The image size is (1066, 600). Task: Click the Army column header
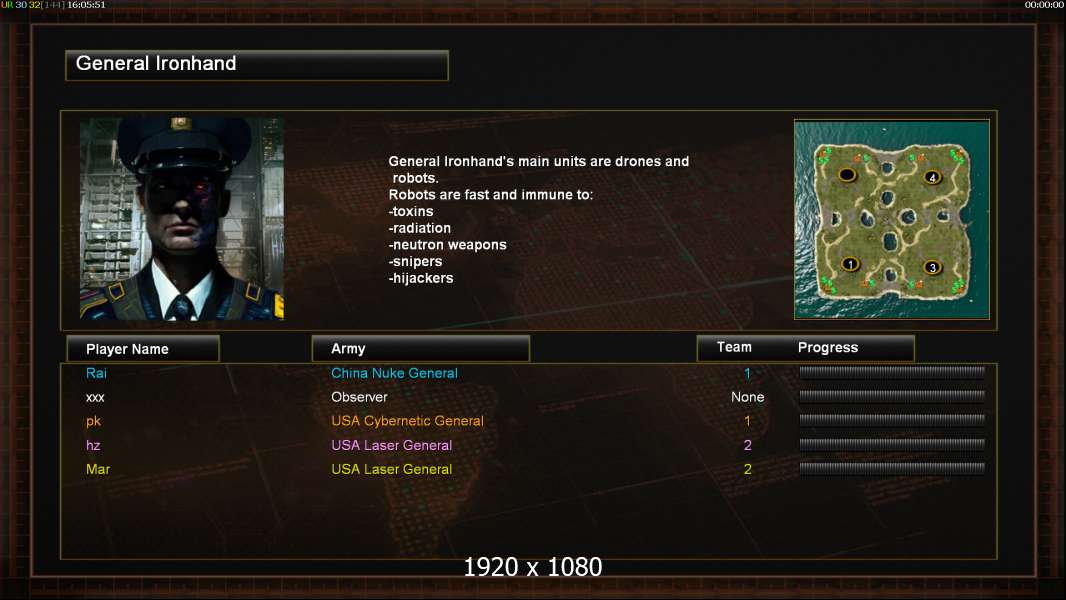(x=420, y=349)
